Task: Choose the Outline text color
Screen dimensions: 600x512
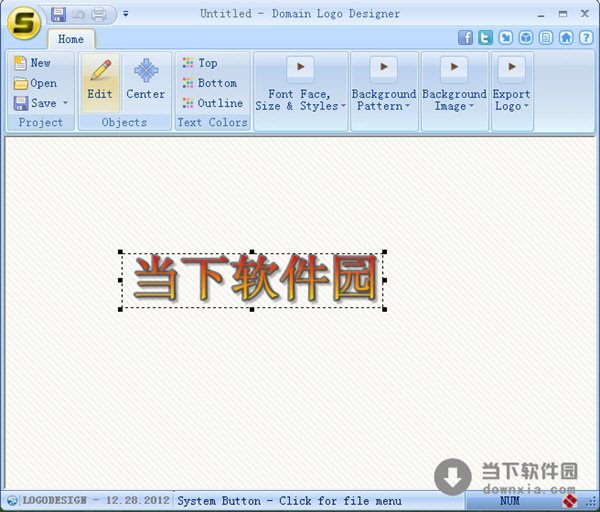Action: (212, 103)
